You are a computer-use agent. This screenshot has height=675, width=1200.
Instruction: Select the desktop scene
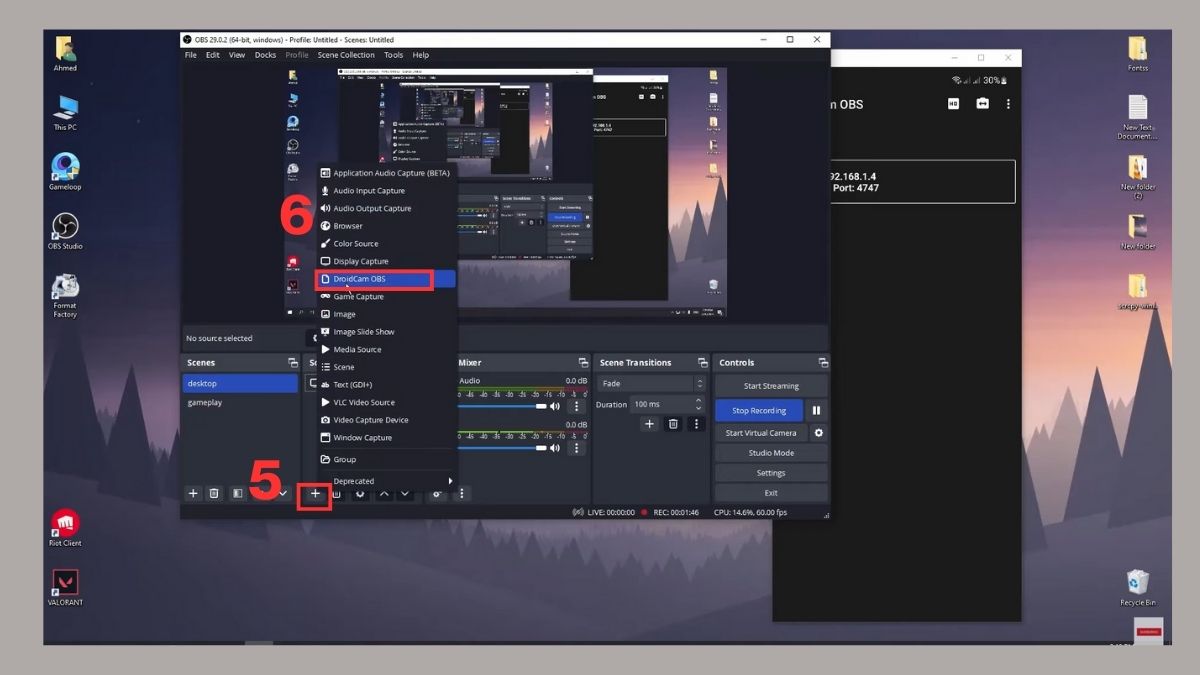240,383
